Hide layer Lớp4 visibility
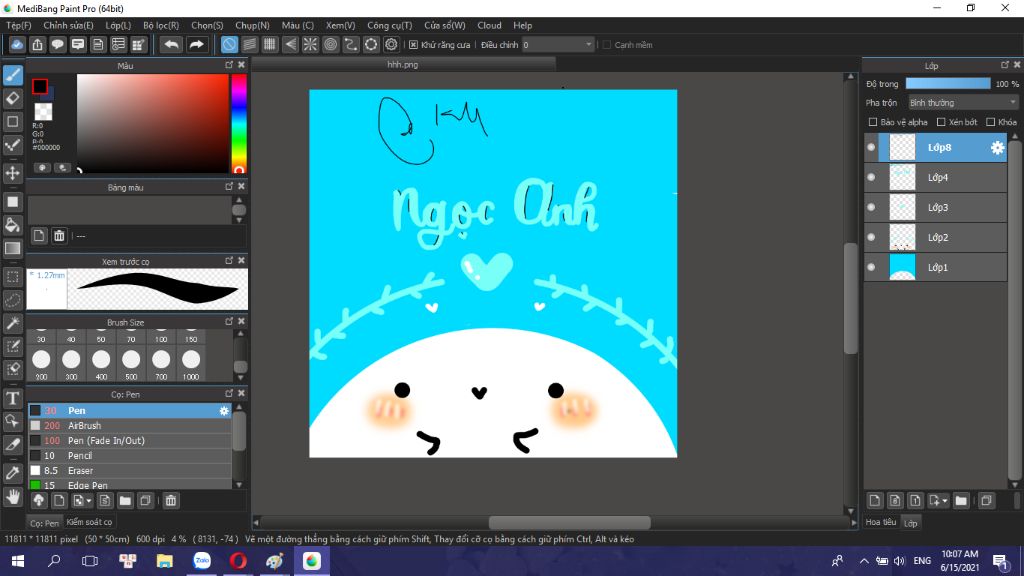The height and width of the screenshot is (576, 1024). point(871,178)
